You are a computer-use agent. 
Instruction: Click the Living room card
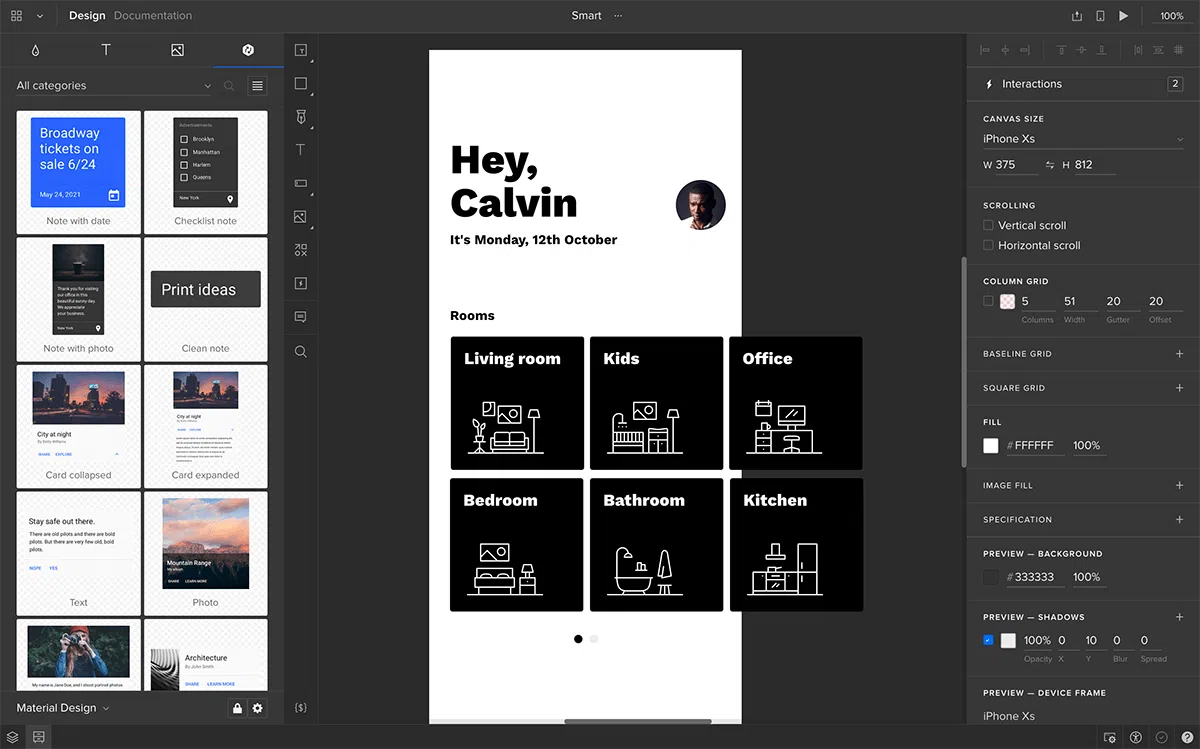click(516, 403)
